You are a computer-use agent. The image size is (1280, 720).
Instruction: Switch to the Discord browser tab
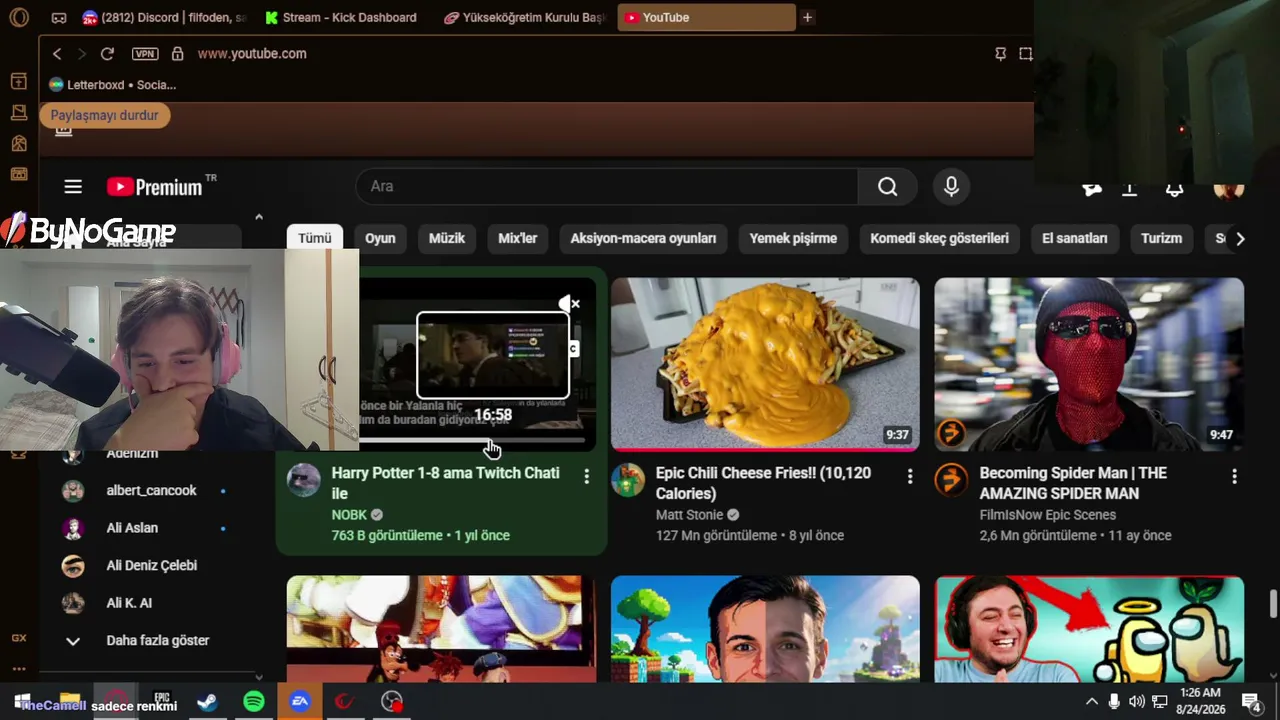165,17
